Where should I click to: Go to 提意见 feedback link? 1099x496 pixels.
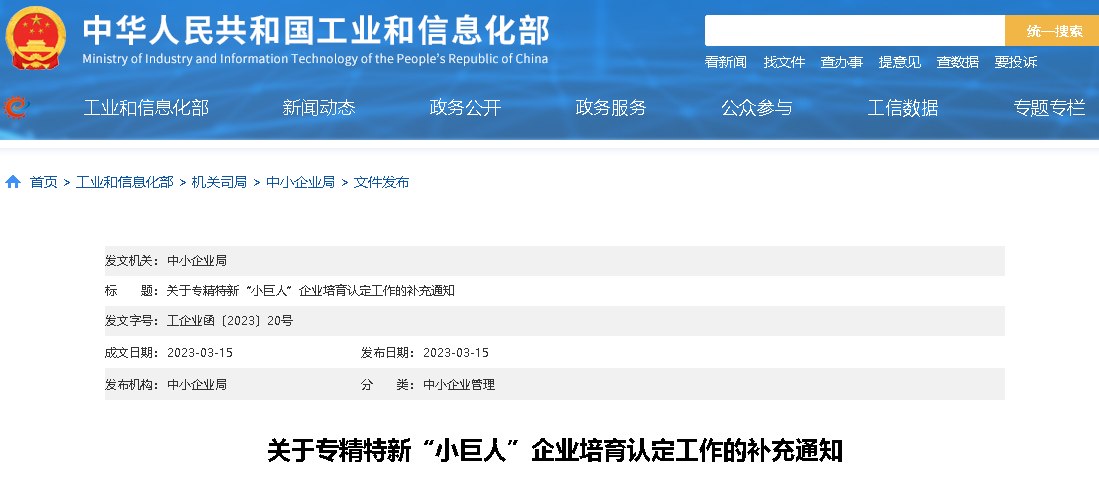point(899,62)
